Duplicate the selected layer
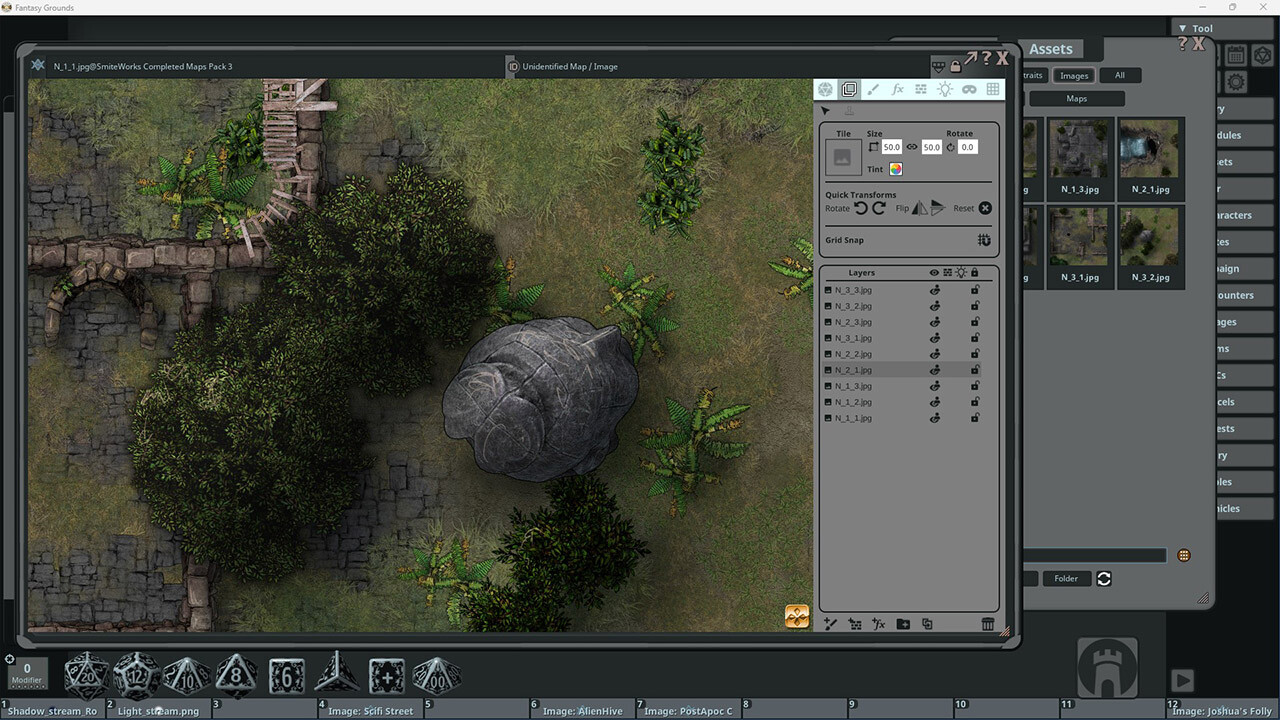The image size is (1280, 720). click(x=927, y=624)
